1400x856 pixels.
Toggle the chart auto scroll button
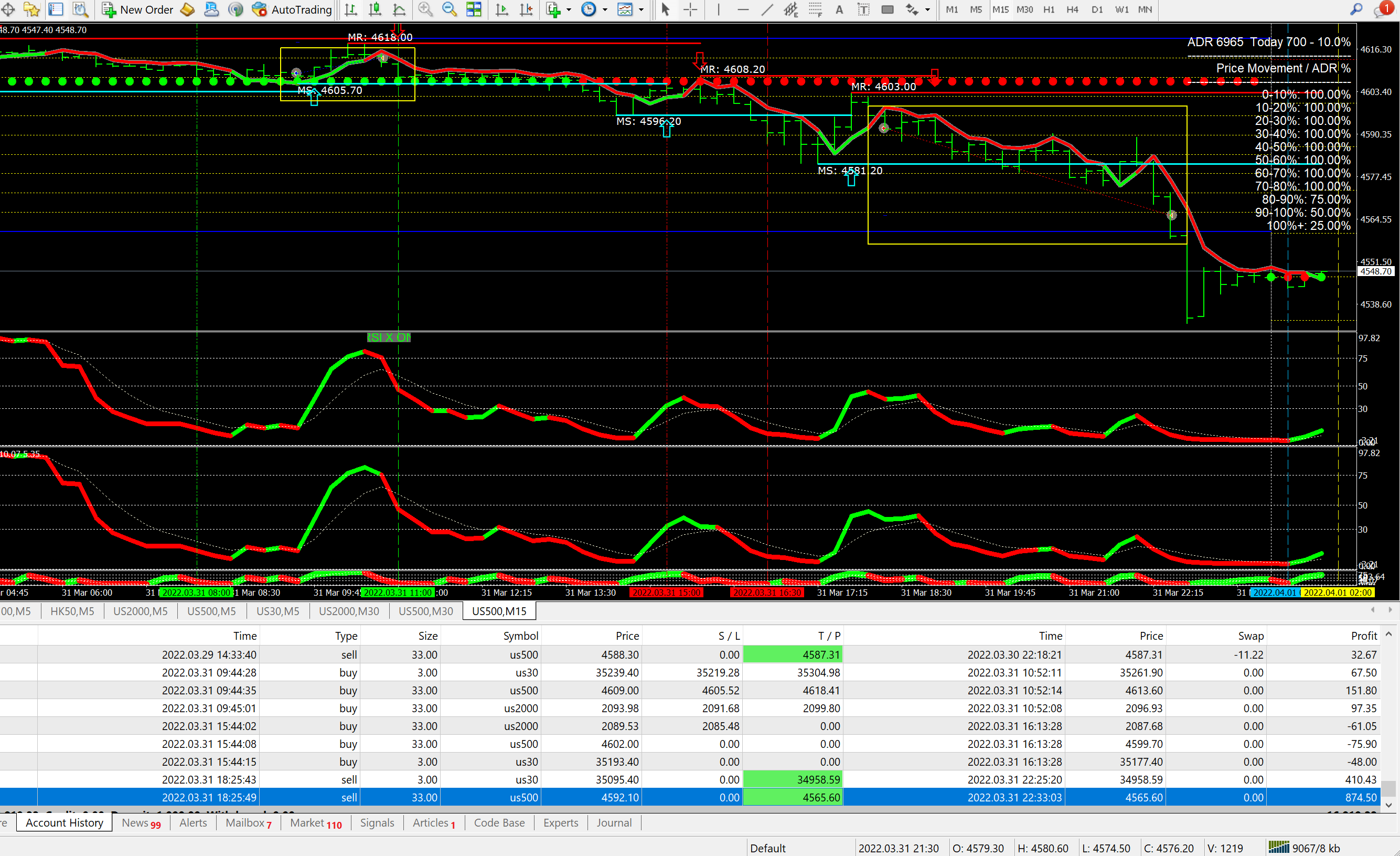pos(501,9)
